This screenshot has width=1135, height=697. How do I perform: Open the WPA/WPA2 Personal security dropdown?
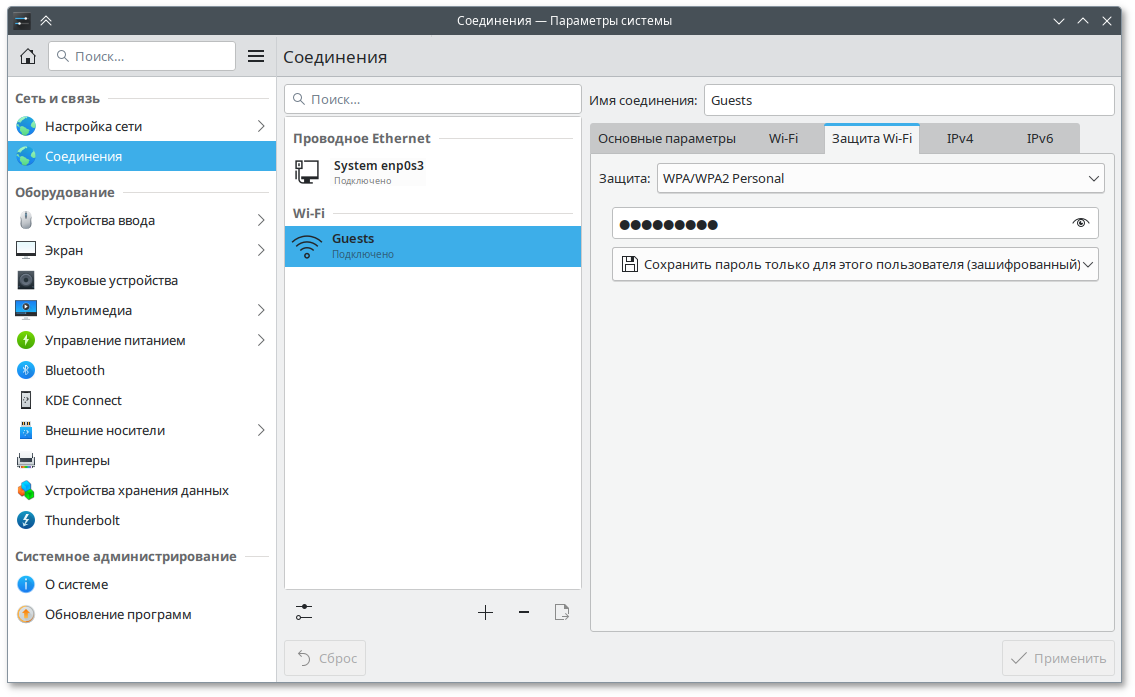coord(880,178)
